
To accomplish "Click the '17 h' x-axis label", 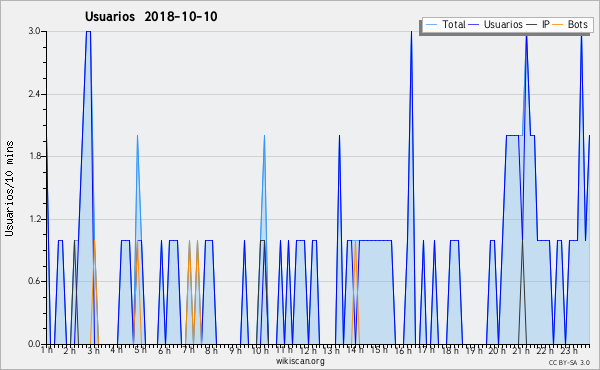I will (x=426, y=350).
